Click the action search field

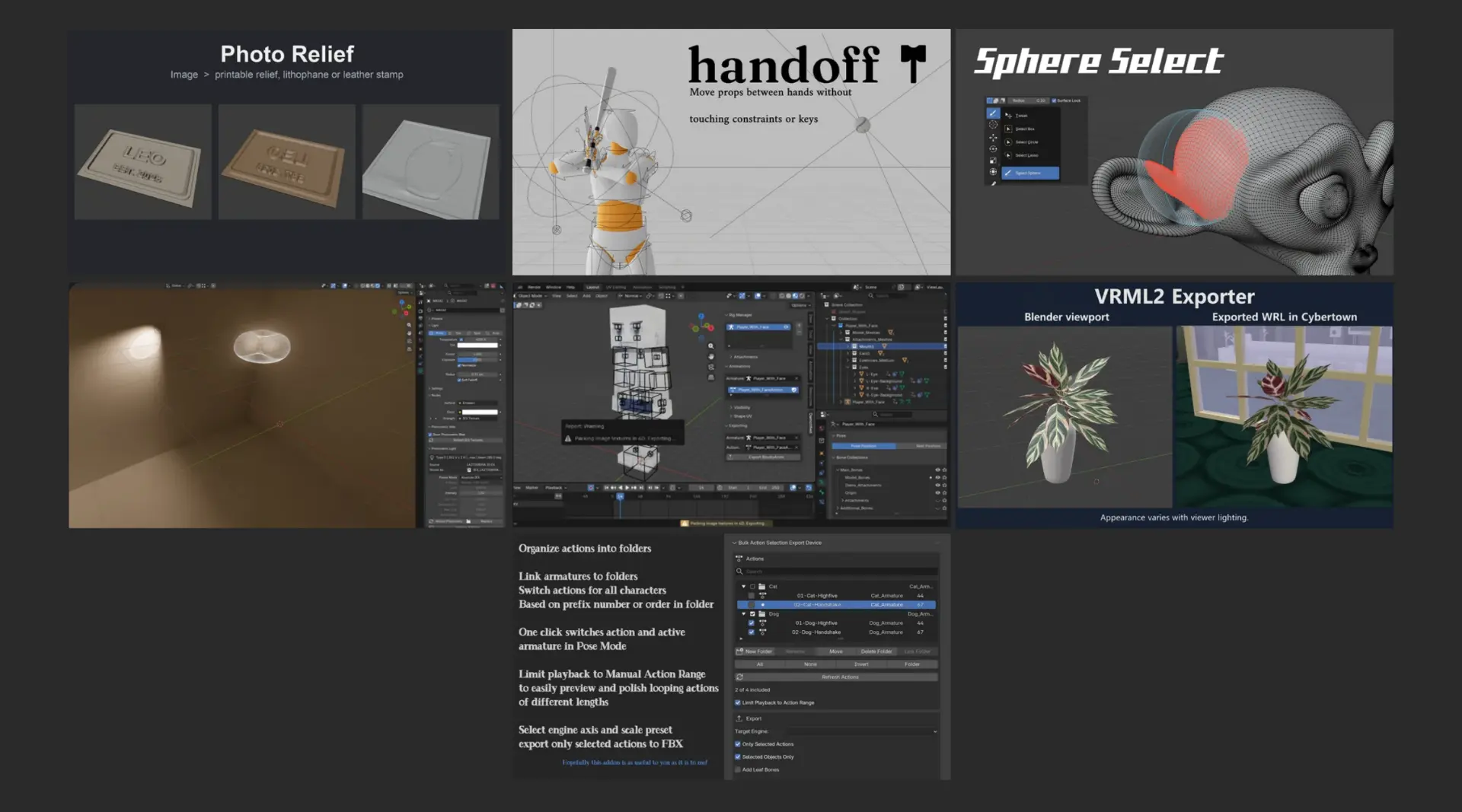(836, 572)
